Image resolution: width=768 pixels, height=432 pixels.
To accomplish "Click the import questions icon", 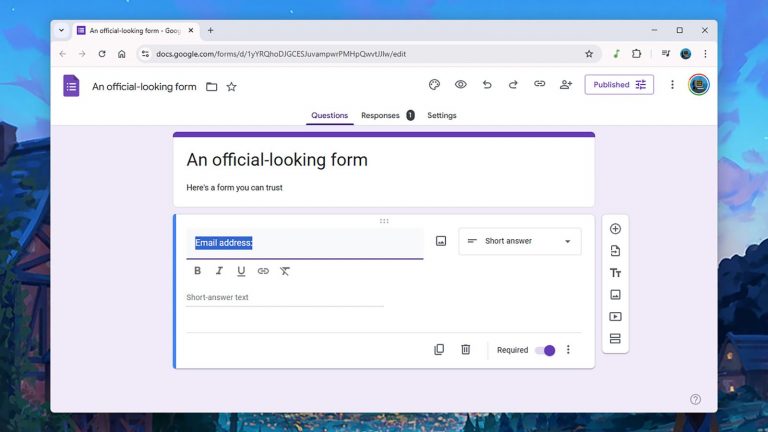I will click(615, 251).
